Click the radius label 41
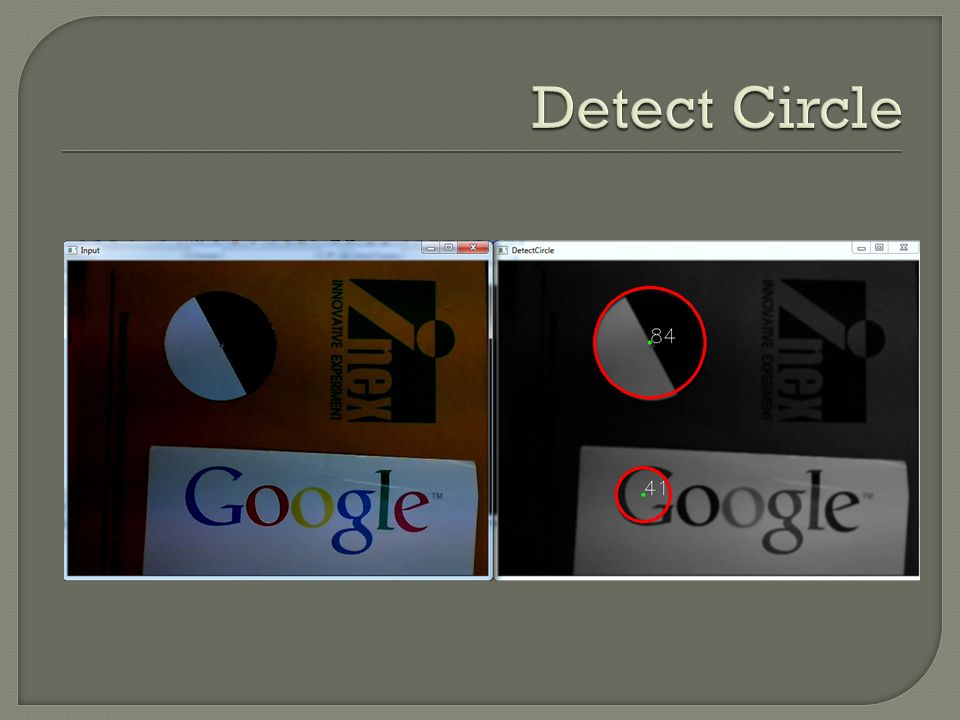Image resolution: width=960 pixels, height=720 pixels. pos(655,488)
